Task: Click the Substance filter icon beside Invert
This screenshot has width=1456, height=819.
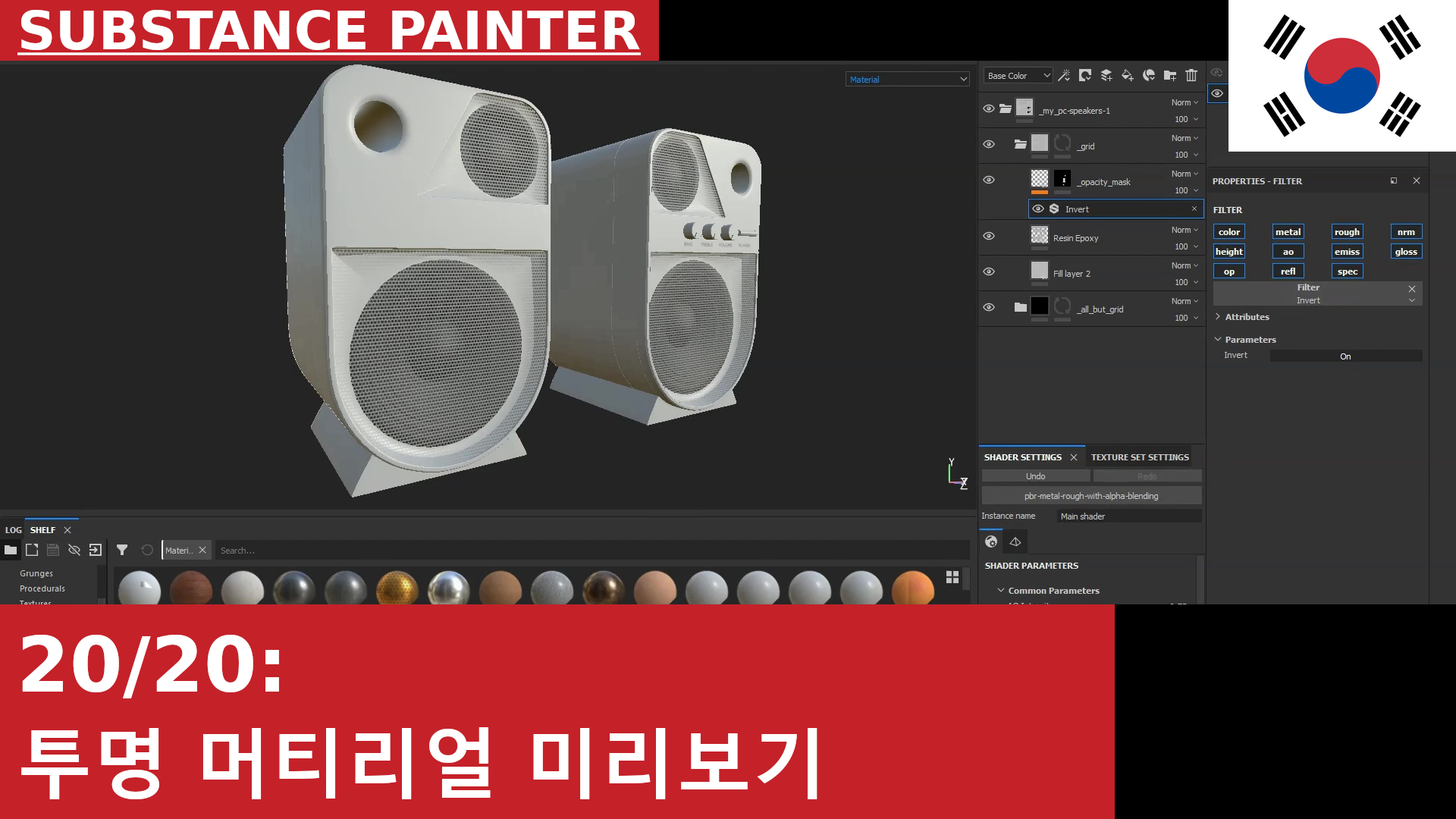Action: click(x=1054, y=209)
